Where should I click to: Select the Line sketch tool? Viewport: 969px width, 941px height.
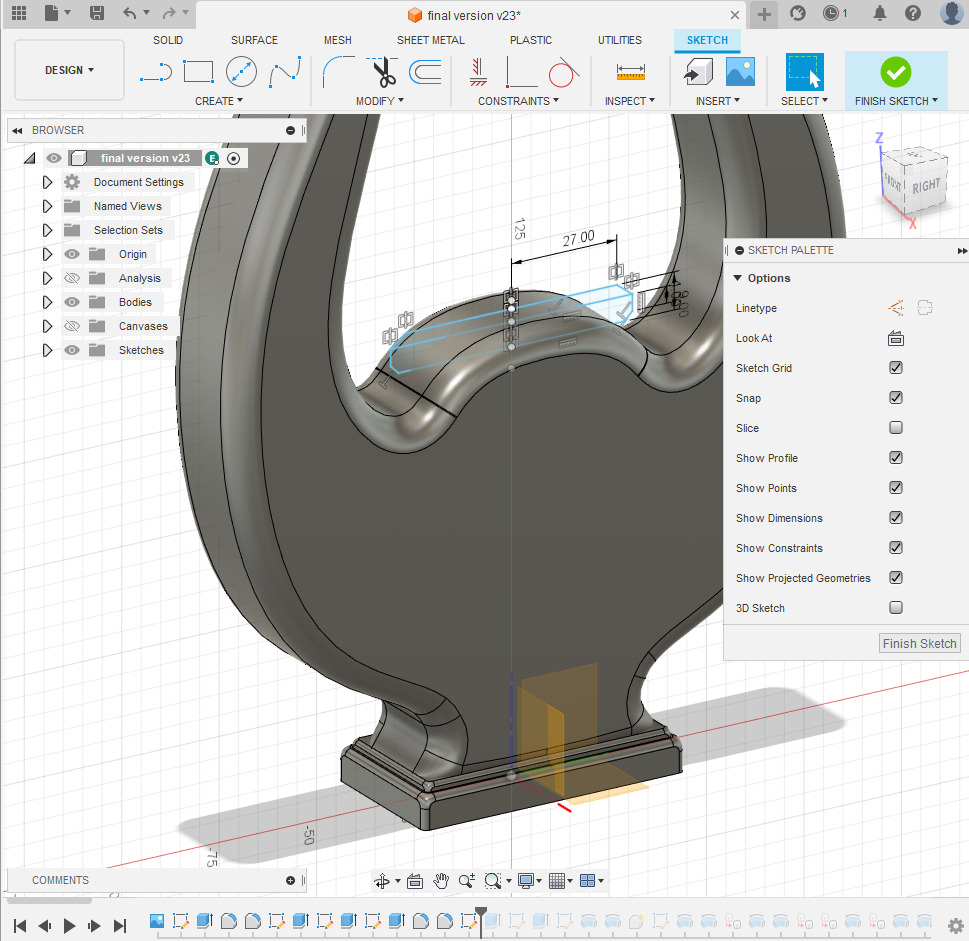(x=155, y=72)
